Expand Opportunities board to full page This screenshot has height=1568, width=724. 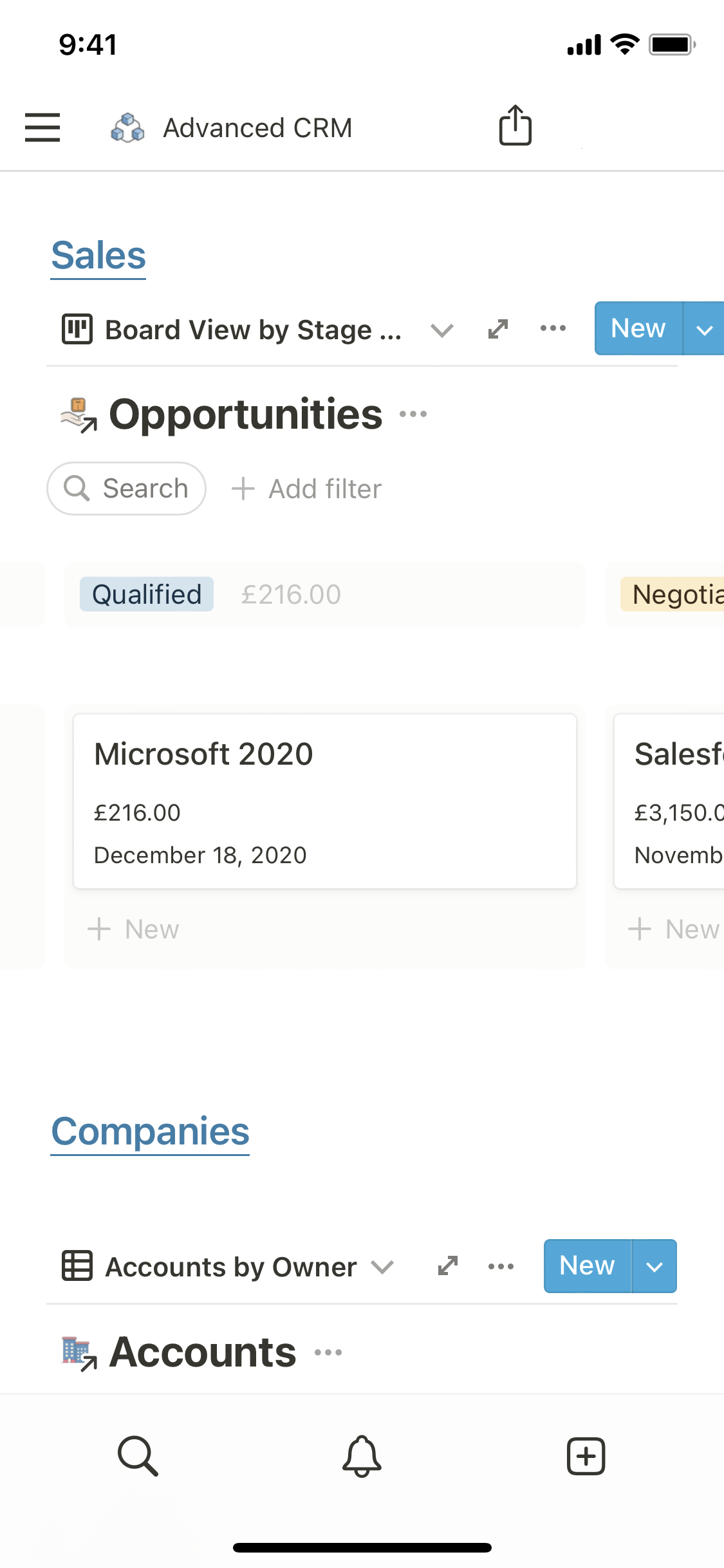(498, 329)
